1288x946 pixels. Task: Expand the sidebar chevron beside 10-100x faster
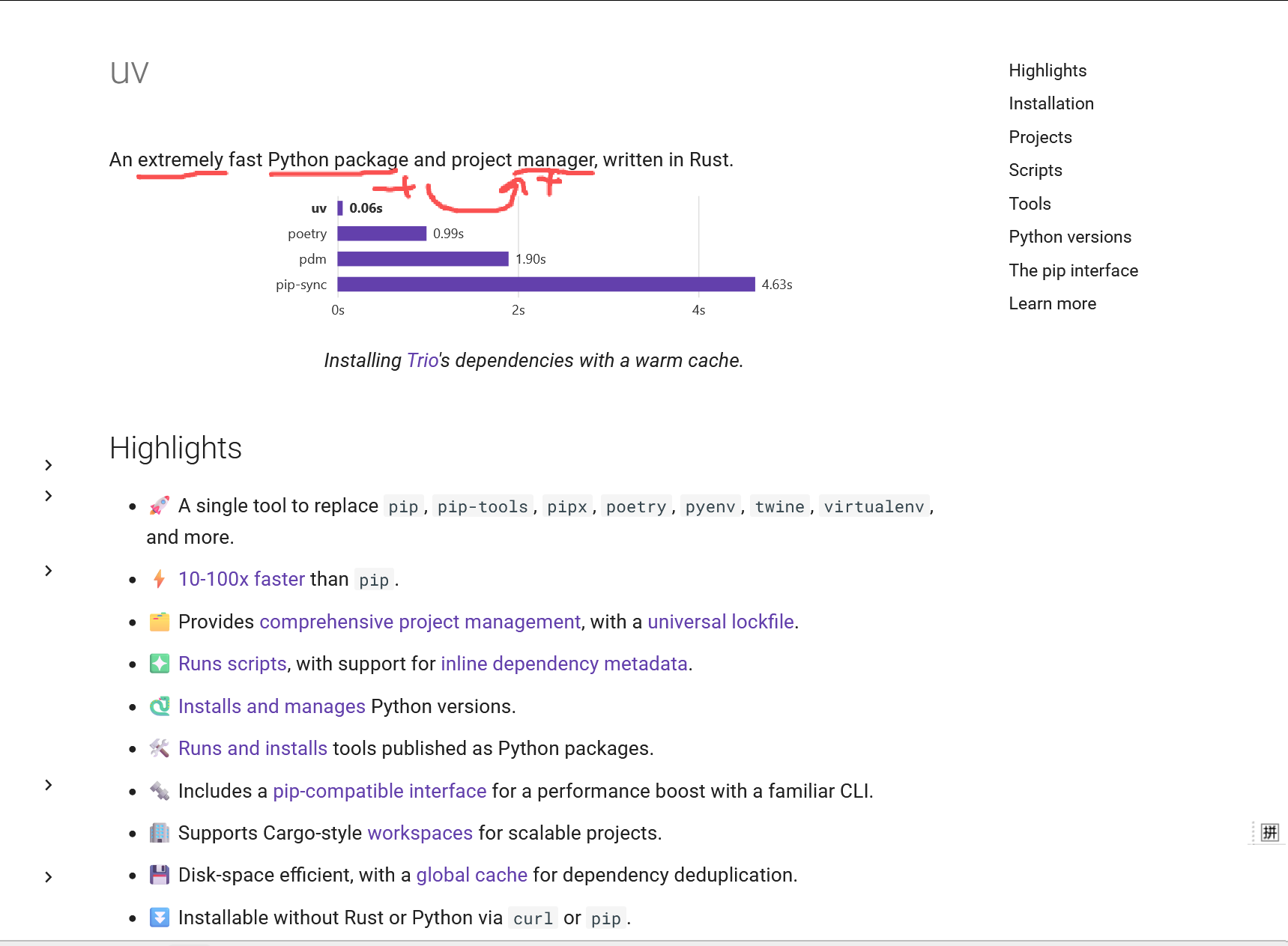click(48, 571)
